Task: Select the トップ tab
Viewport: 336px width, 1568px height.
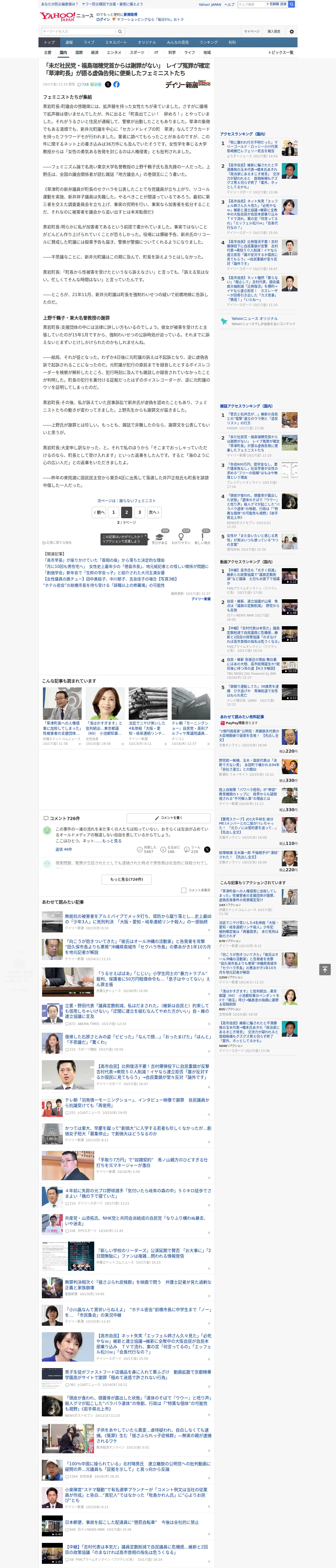Action: coord(49,42)
